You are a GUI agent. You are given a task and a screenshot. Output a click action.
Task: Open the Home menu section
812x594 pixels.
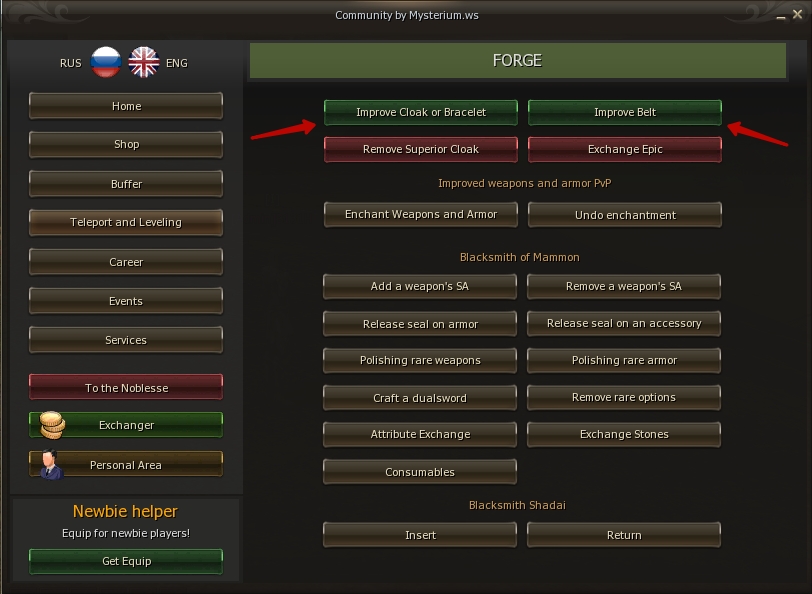click(x=126, y=106)
